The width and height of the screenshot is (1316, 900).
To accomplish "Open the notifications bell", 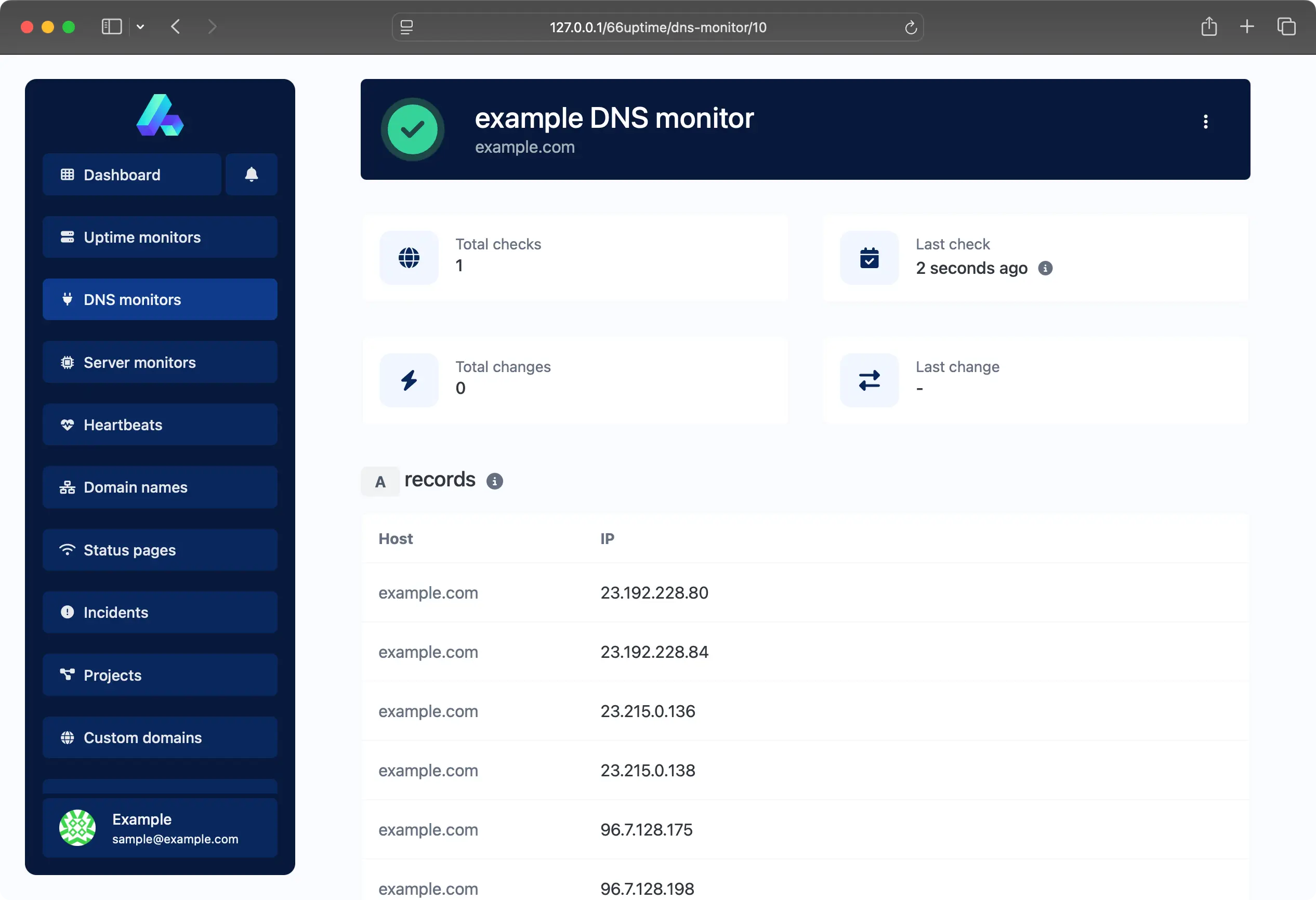I will (252, 175).
